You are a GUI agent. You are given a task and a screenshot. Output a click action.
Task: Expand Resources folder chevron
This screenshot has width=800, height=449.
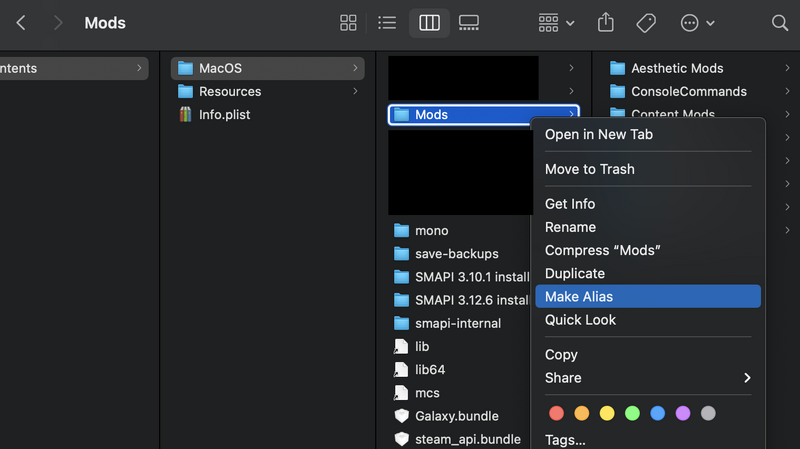tap(355, 91)
